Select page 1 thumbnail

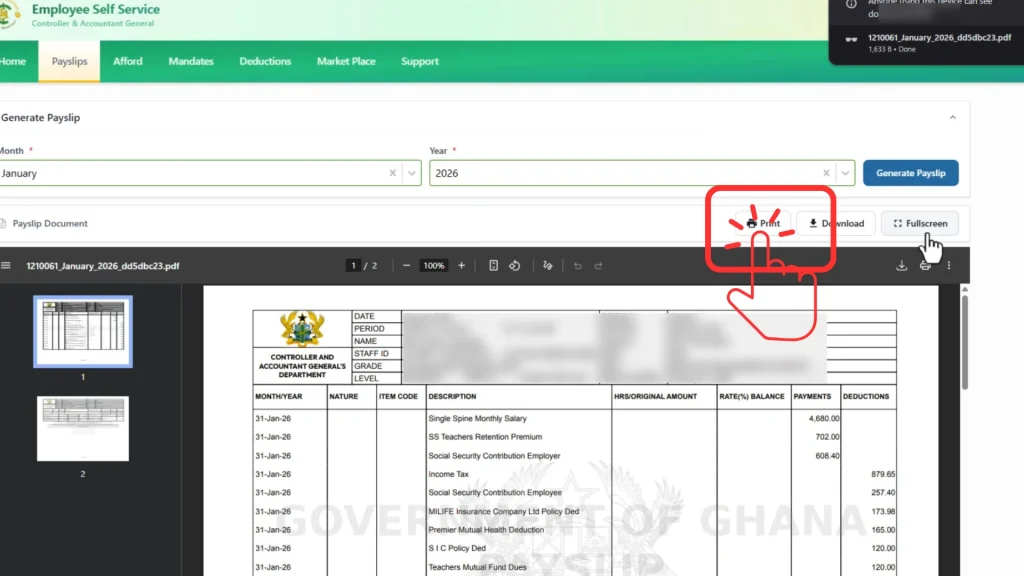83,332
